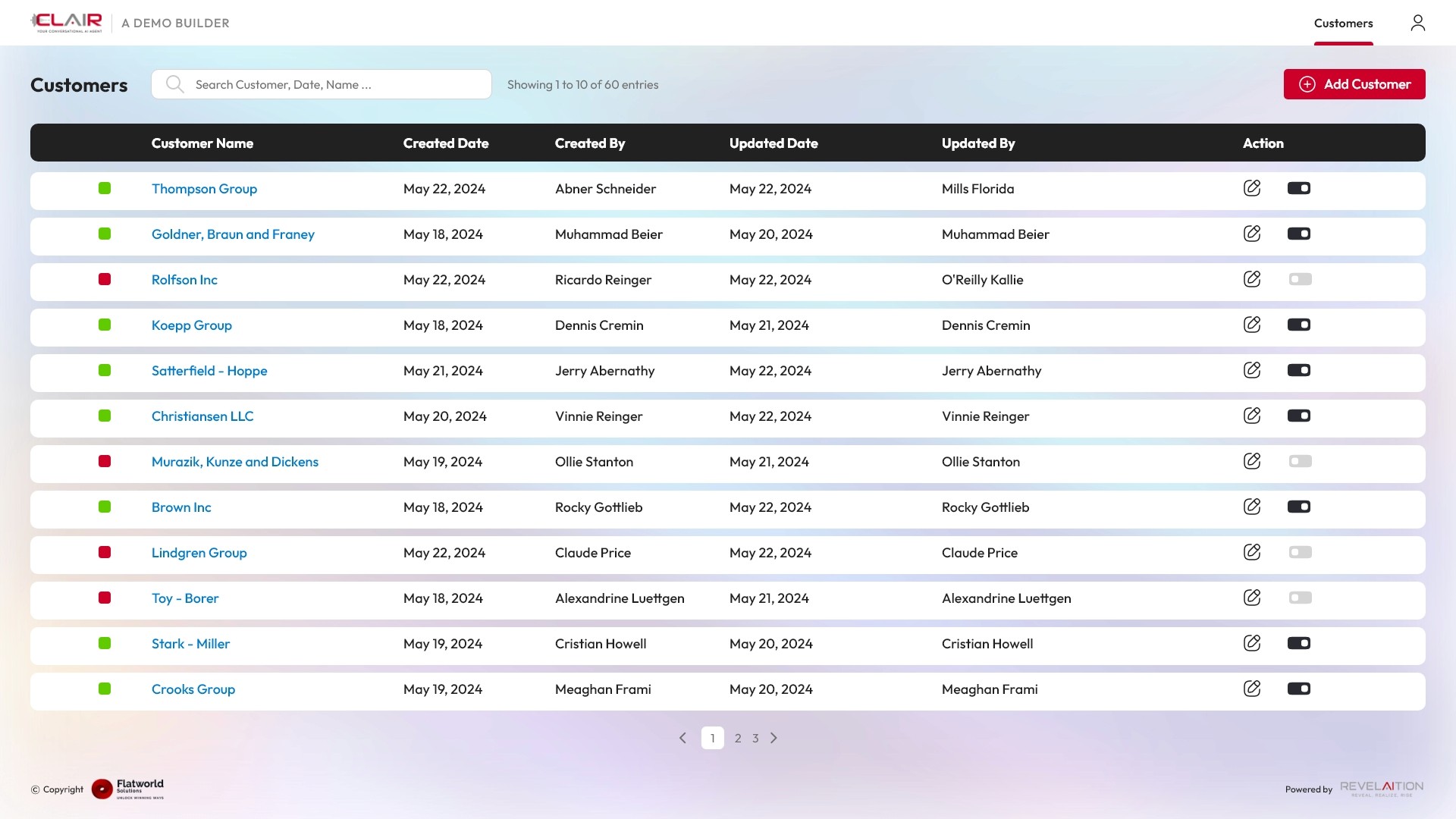Viewport: 1456px width, 819px height.
Task: Click the previous page left chevron
Action: 682,738
